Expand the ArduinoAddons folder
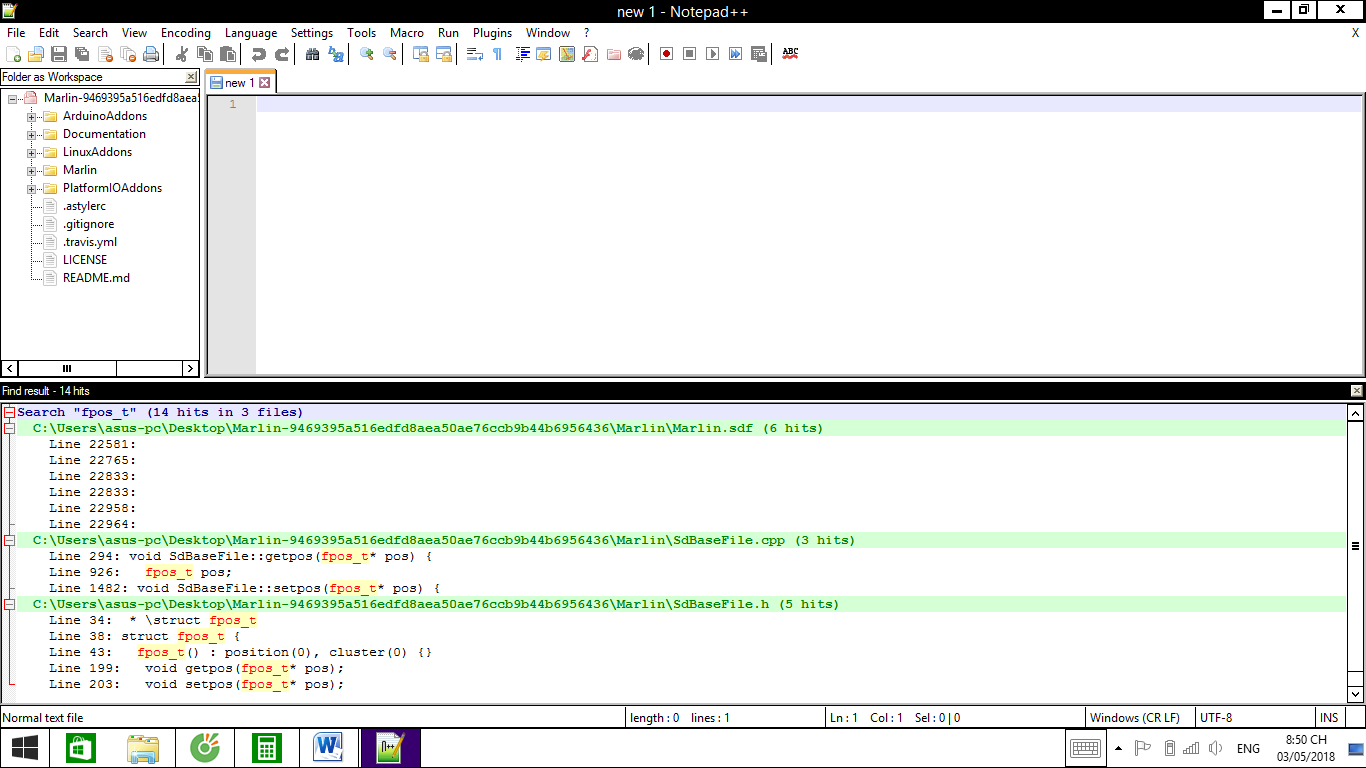Image resolution: width=1366 pixels, height=768 pixels. 32,116
